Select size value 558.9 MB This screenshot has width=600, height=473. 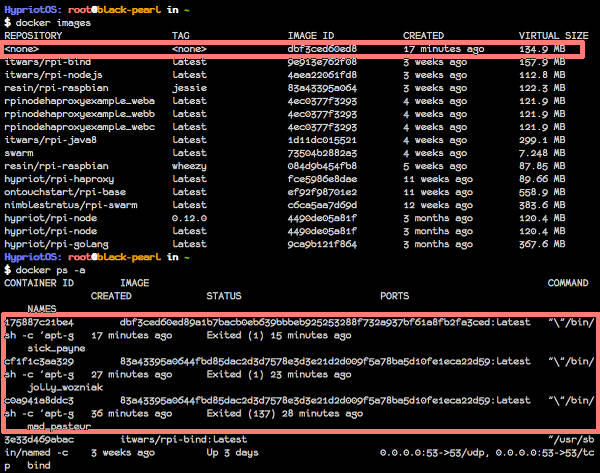click(542, 192)
